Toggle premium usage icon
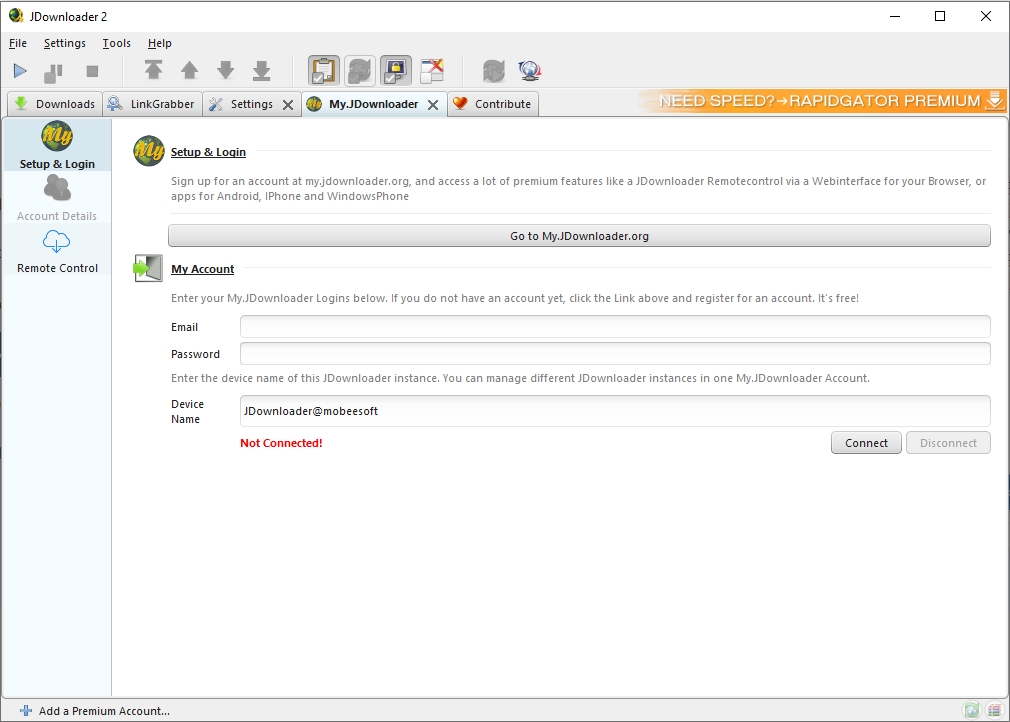The width and height of the screenshot is (1010, 722). tap(395, 71)
